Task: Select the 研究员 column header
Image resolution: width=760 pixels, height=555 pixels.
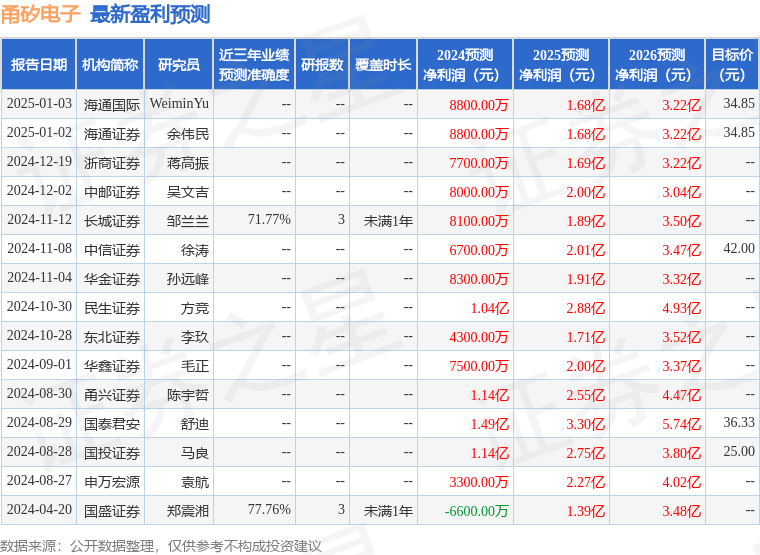Action: [x=178, y=64]
